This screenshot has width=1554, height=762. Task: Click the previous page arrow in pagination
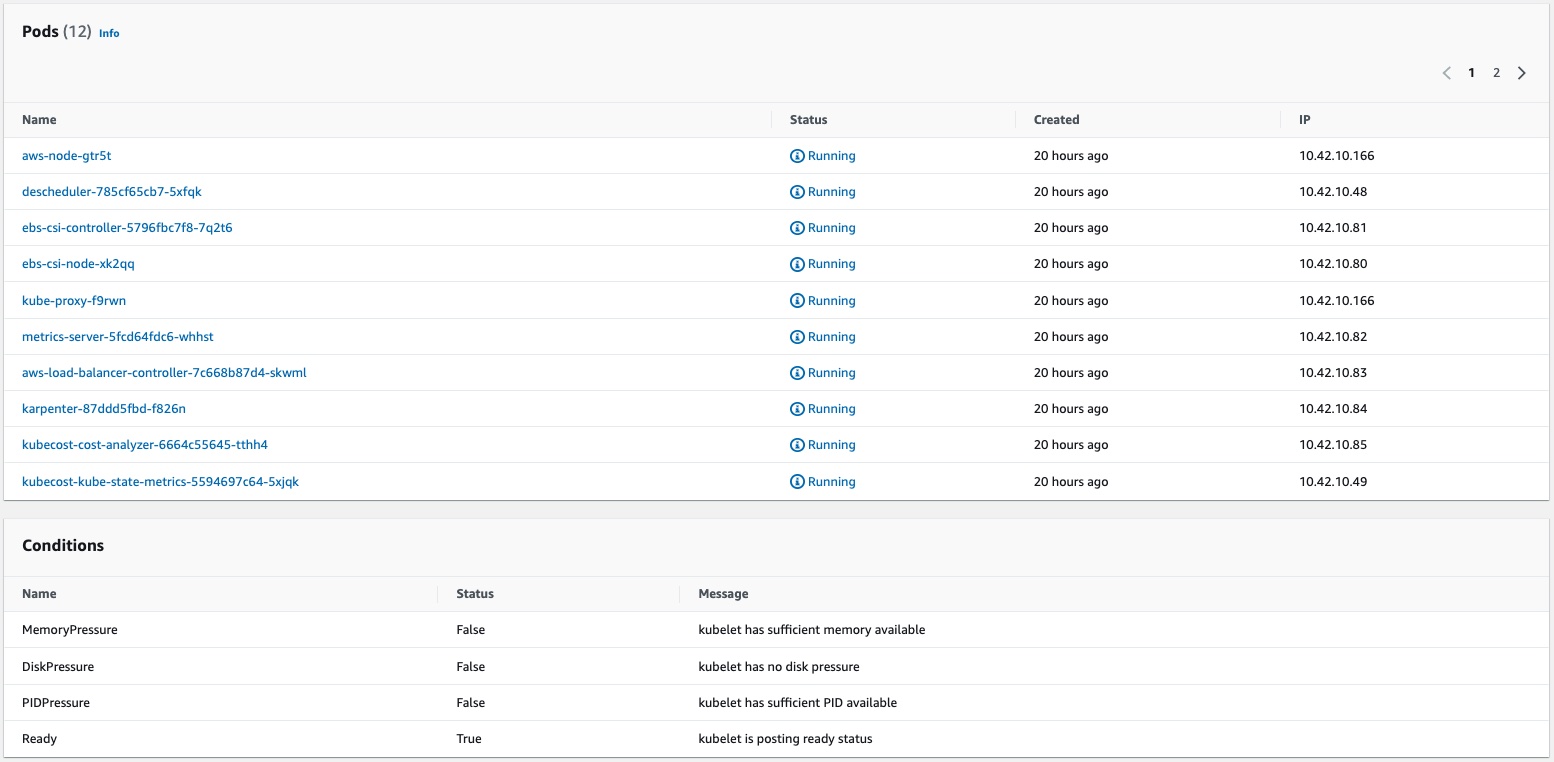1446,73
